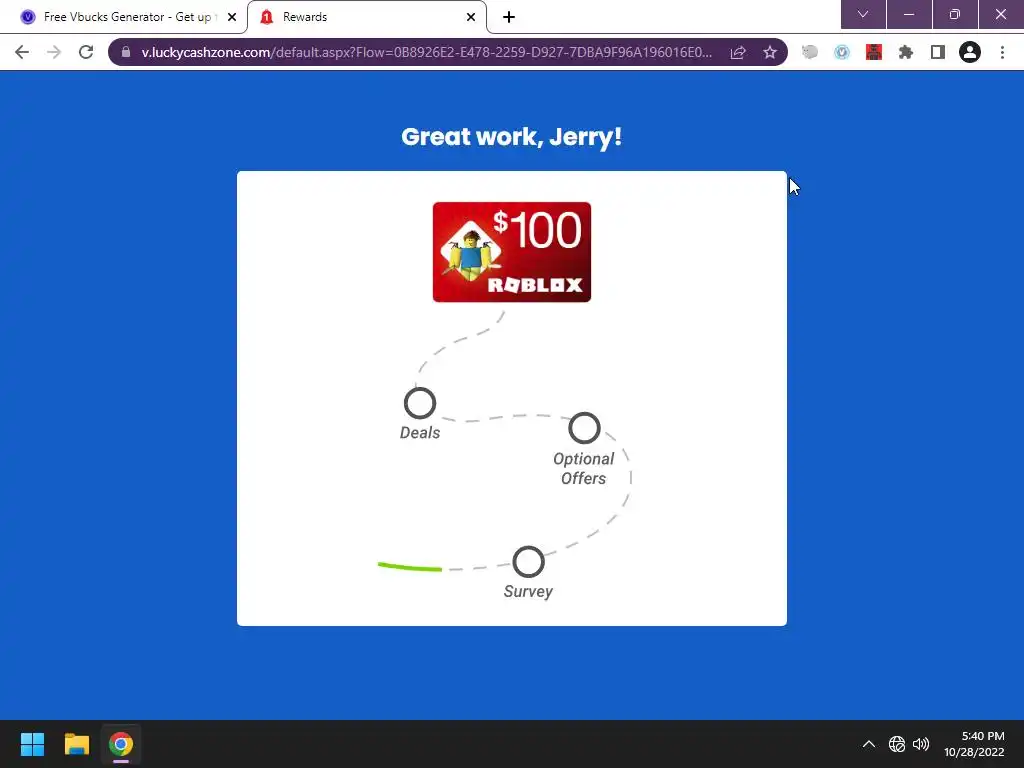The width and height of the screenshot is (1024, 768).
Task: Reload the current page
Action: click(86, 52)
